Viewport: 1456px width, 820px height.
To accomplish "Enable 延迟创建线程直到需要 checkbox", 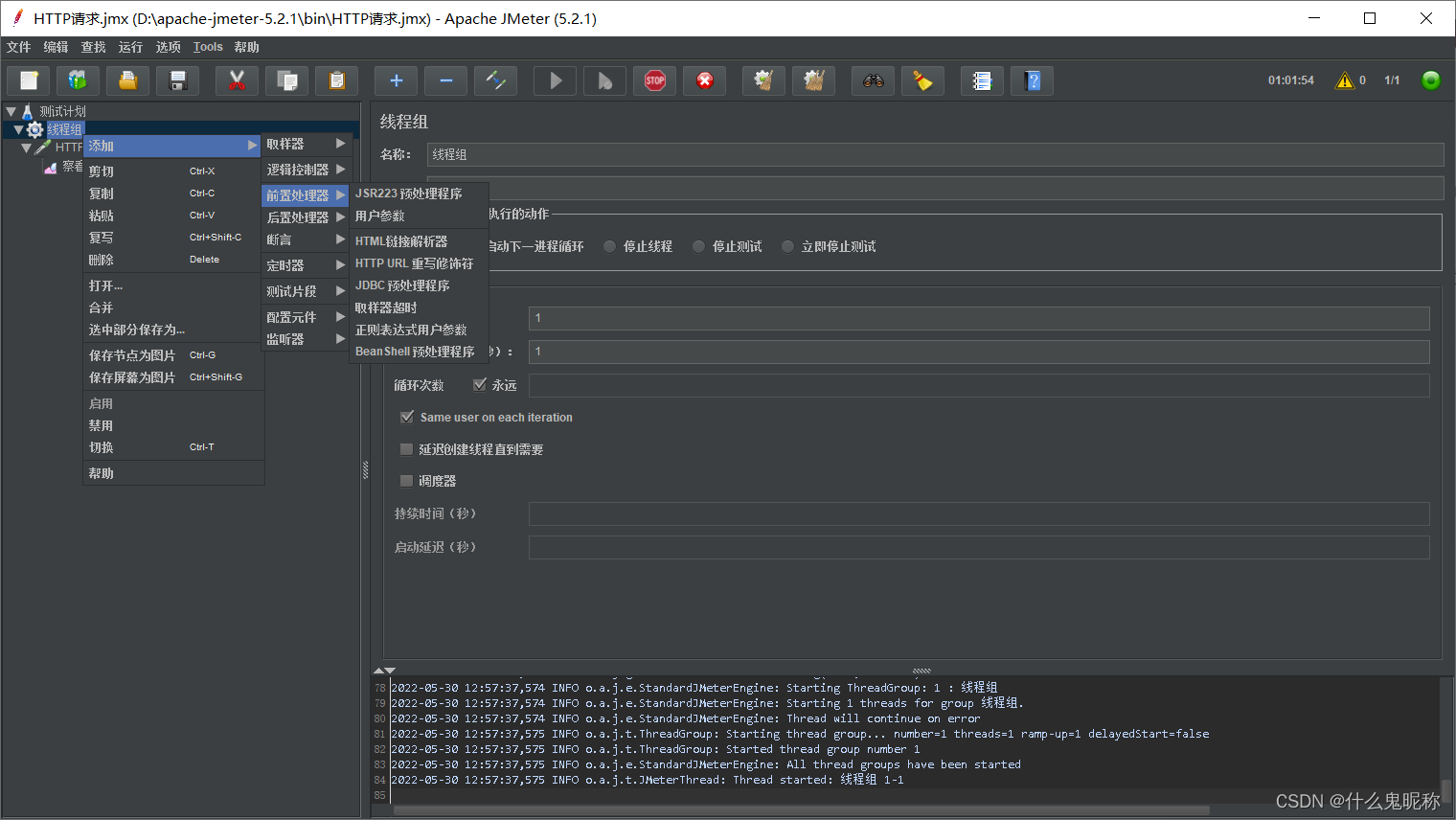I will click(x=406, y=449).
